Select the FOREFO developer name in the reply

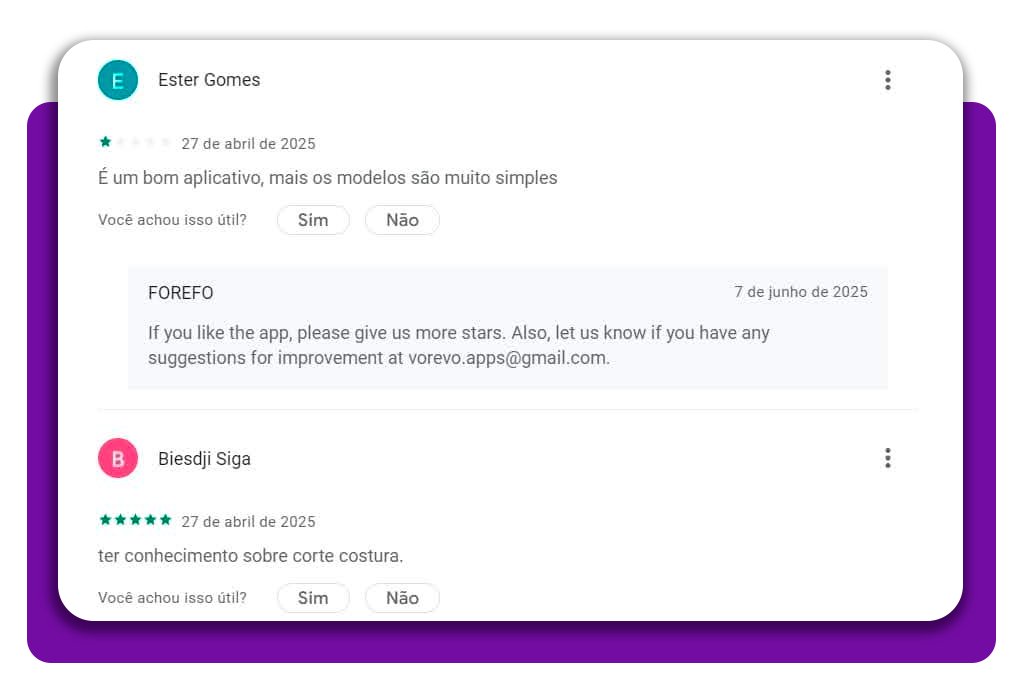coord(181,293)
